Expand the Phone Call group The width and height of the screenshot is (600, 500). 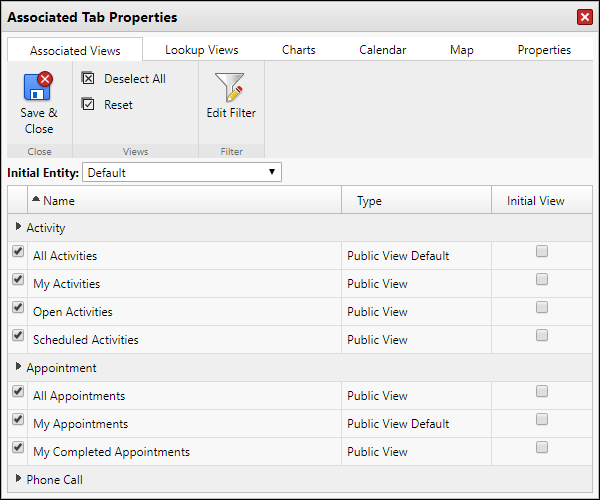pyautogui.click(x=19, y=480)
